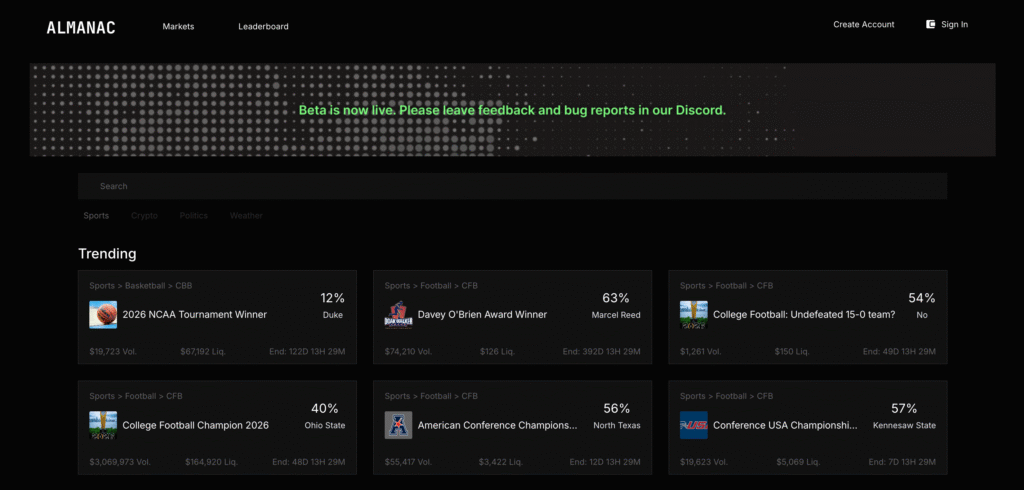Click the College Football Champion 2026 icon
The width and height of the screenshot is (1024, 490).
[x=103, y=425]
